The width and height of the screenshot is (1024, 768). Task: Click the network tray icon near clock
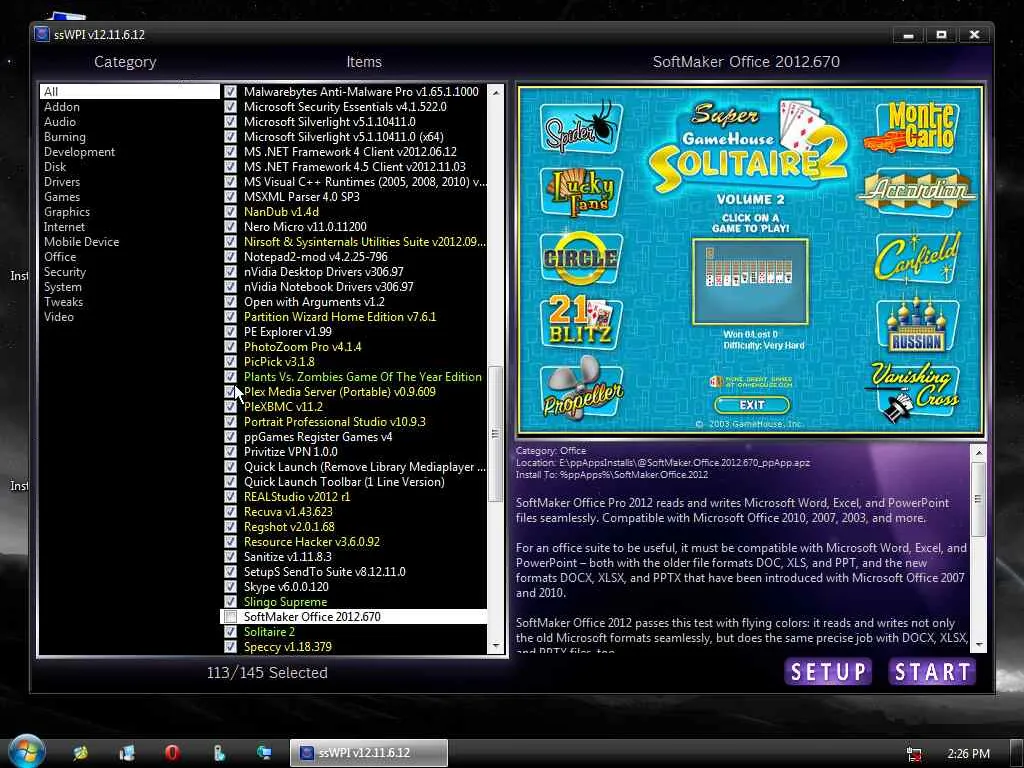tap(914, 754)
